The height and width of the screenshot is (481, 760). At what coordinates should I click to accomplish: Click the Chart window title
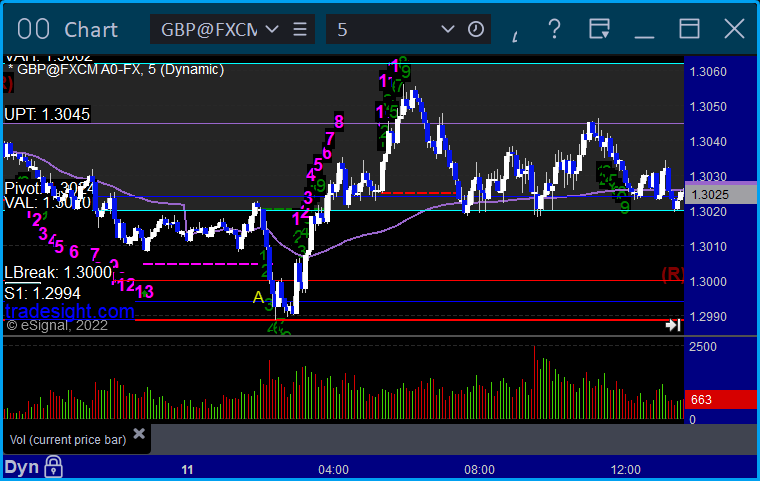[x=91, y=29]
